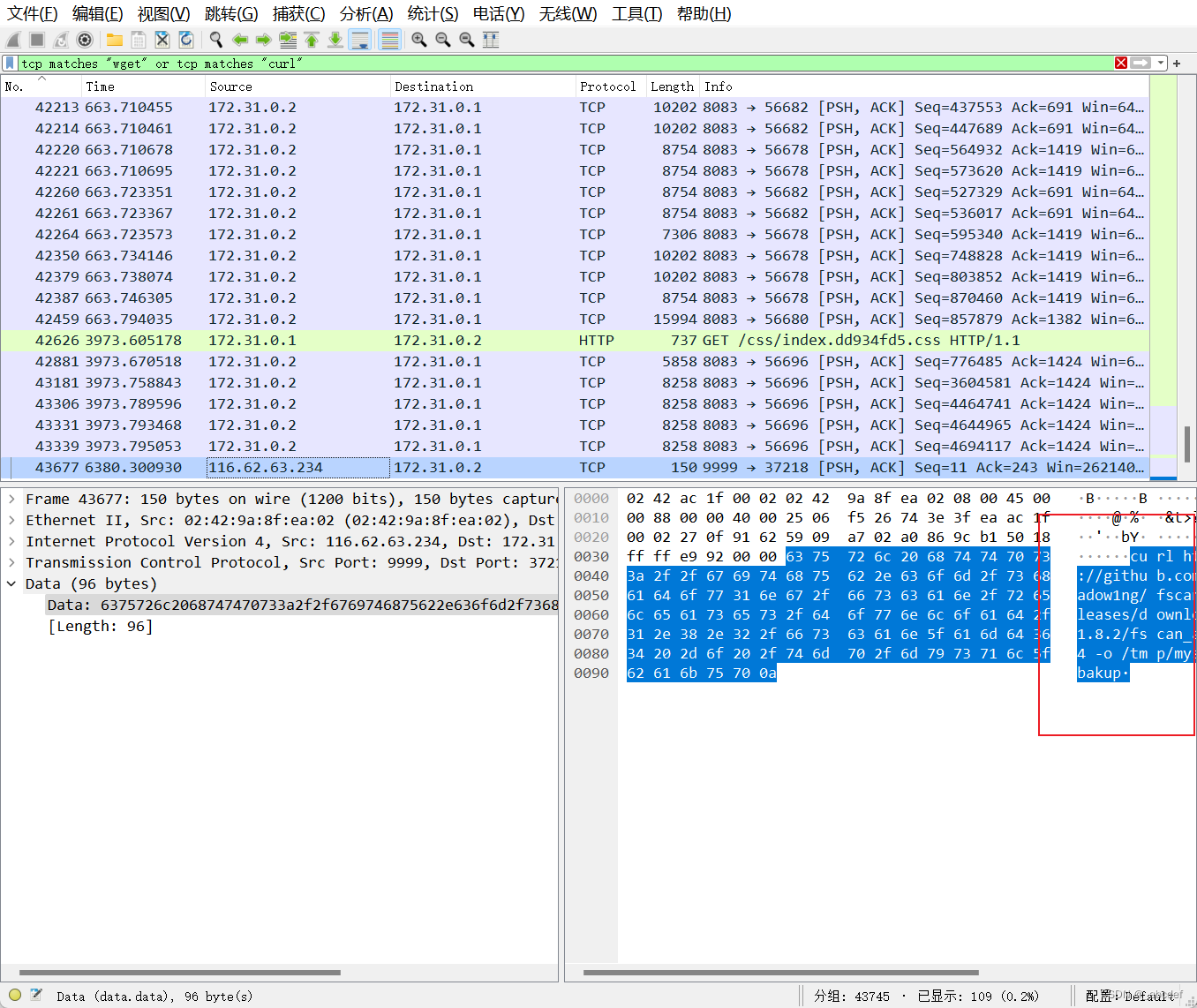Sort by the Length column header
This screenshot has width=1197, height=1008.
pyautogui.click(x=674, y=87)
